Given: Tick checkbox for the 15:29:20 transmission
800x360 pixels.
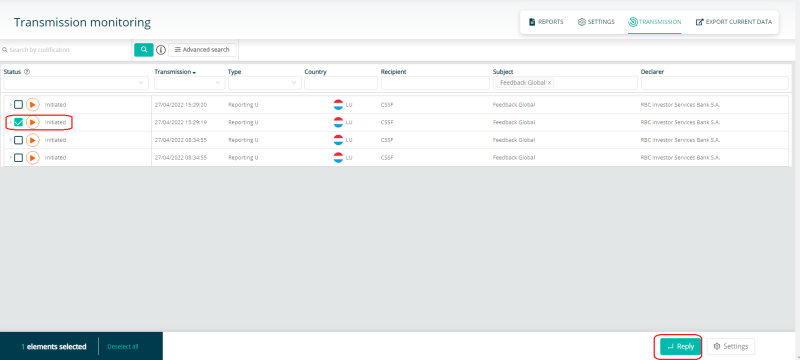Looking at the screenshot, I should point(18,105).
